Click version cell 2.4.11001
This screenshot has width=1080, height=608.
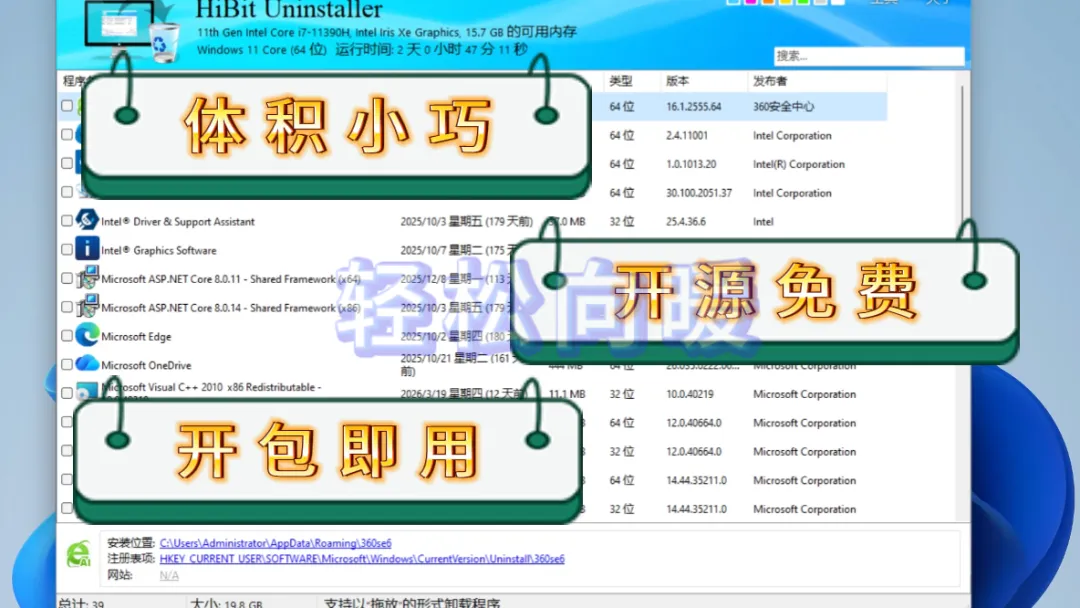[x=687, y=136]
